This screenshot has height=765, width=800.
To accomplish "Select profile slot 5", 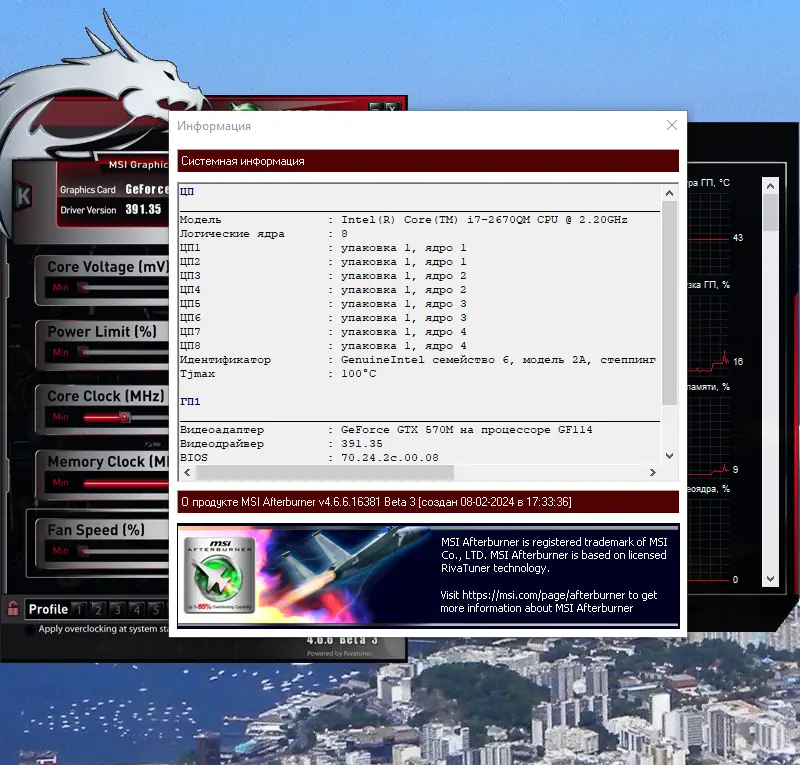I will [156, 609].
